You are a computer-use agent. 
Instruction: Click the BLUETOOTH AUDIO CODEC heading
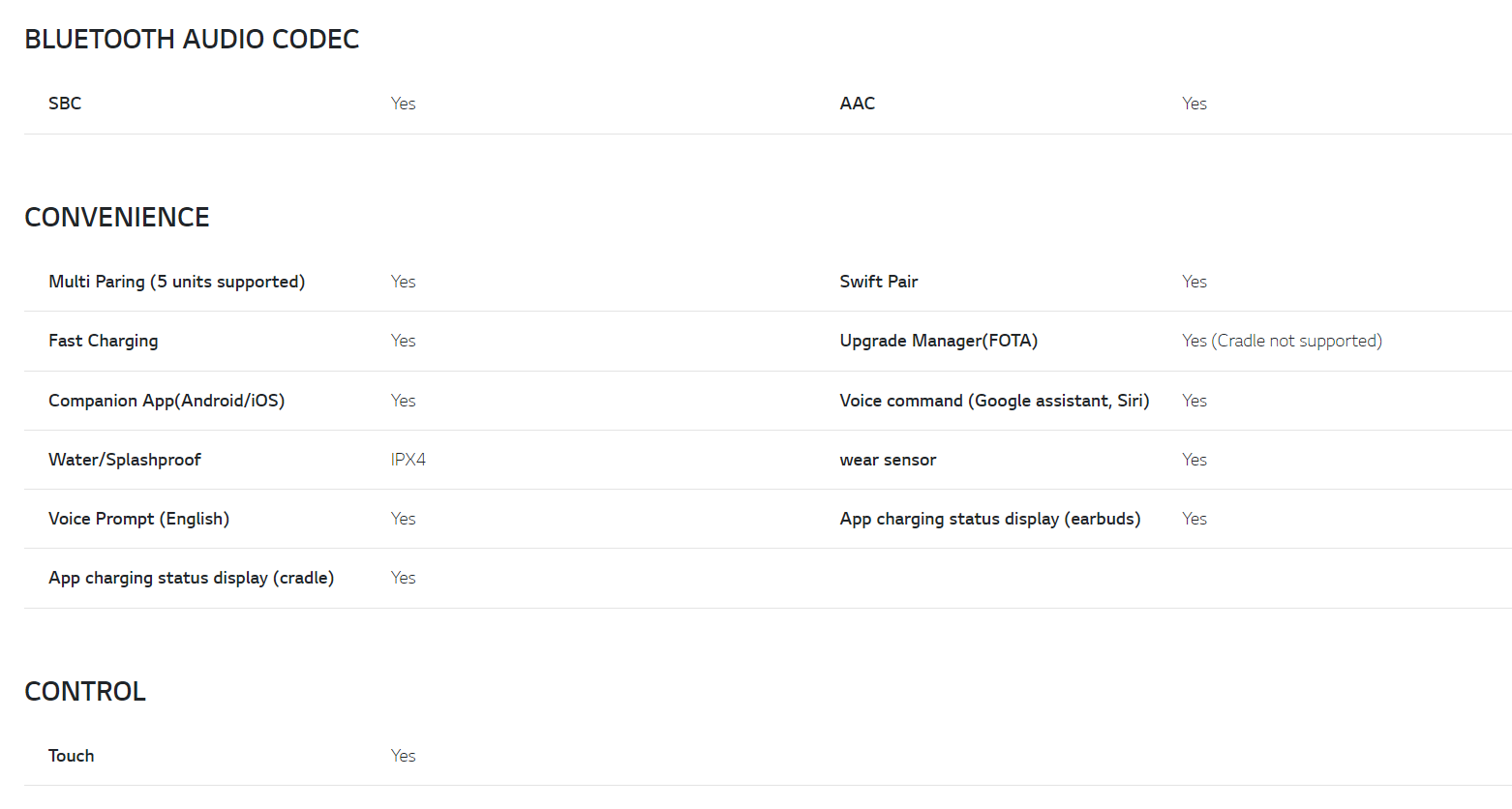coord(192,40)
